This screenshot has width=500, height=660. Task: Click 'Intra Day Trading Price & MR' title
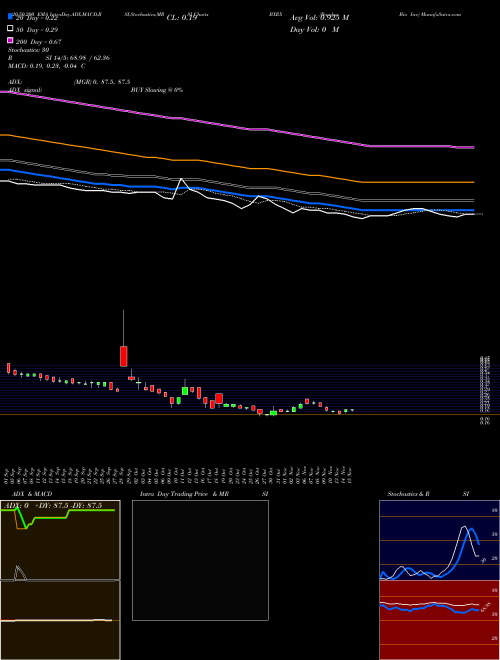184,494
